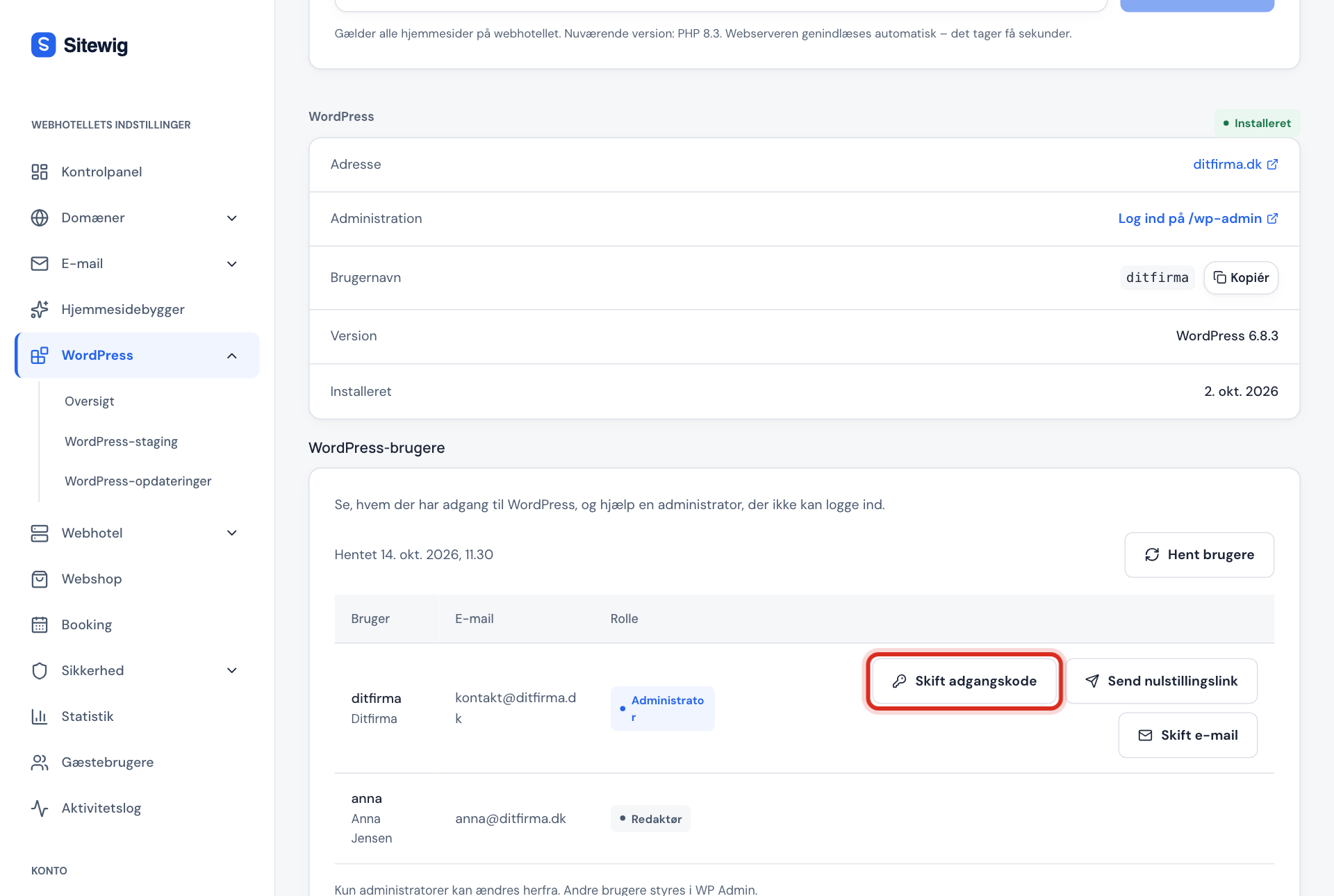
Task: Click the anna@ditfirma.dk email cell
Action: click(511, 818)
